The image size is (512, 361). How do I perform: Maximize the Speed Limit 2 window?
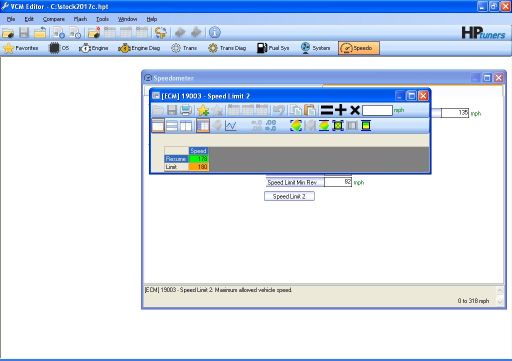tap(411, 96)
